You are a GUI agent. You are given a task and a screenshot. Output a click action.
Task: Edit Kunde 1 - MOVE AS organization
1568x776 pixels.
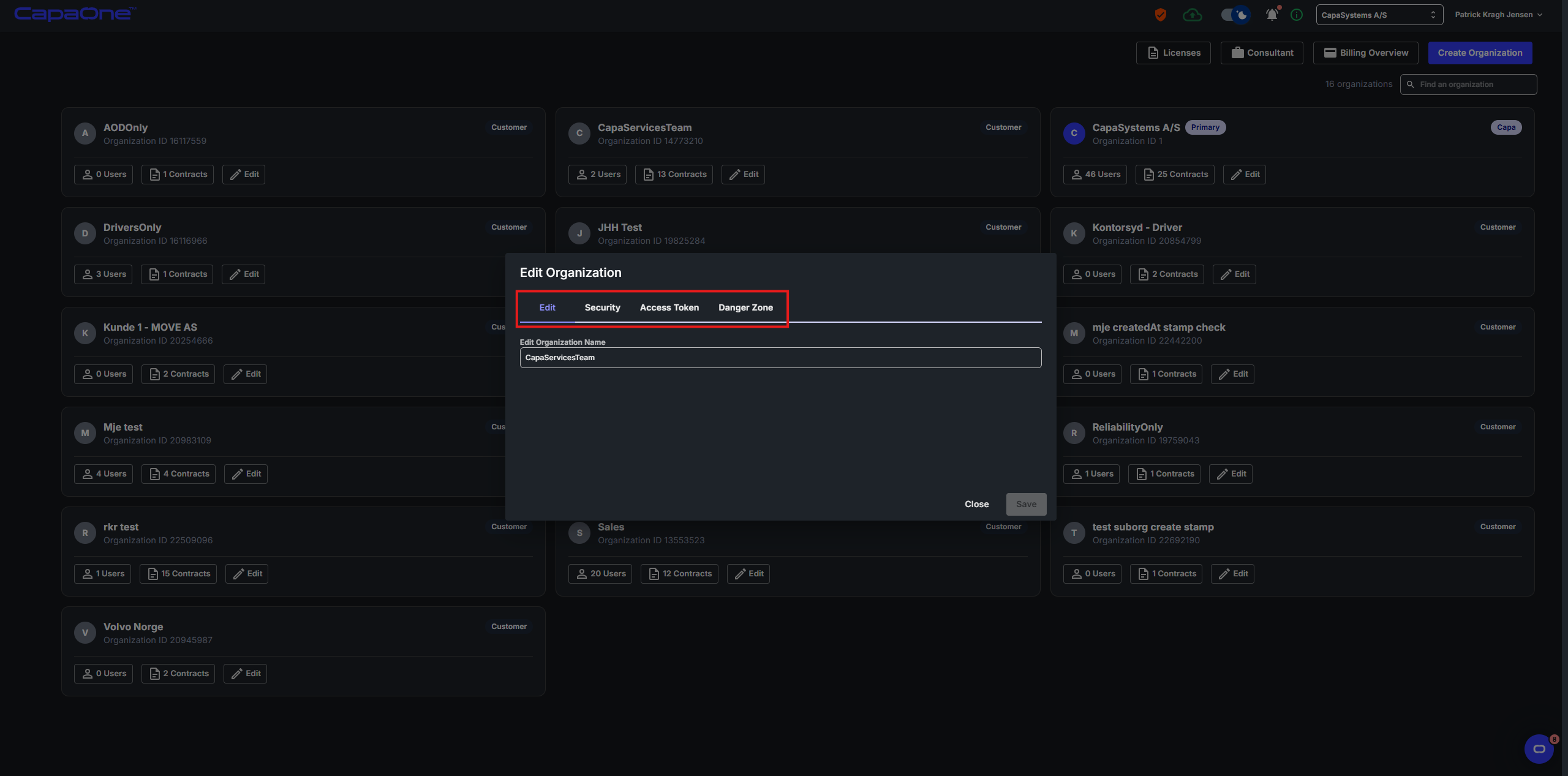pos(245,374)
